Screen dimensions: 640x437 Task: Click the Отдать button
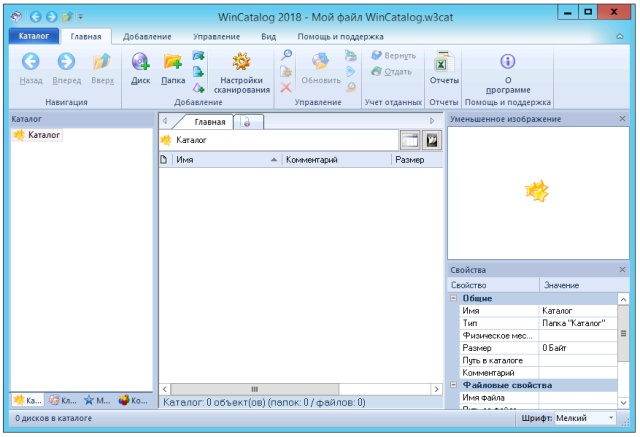point(391,72)
